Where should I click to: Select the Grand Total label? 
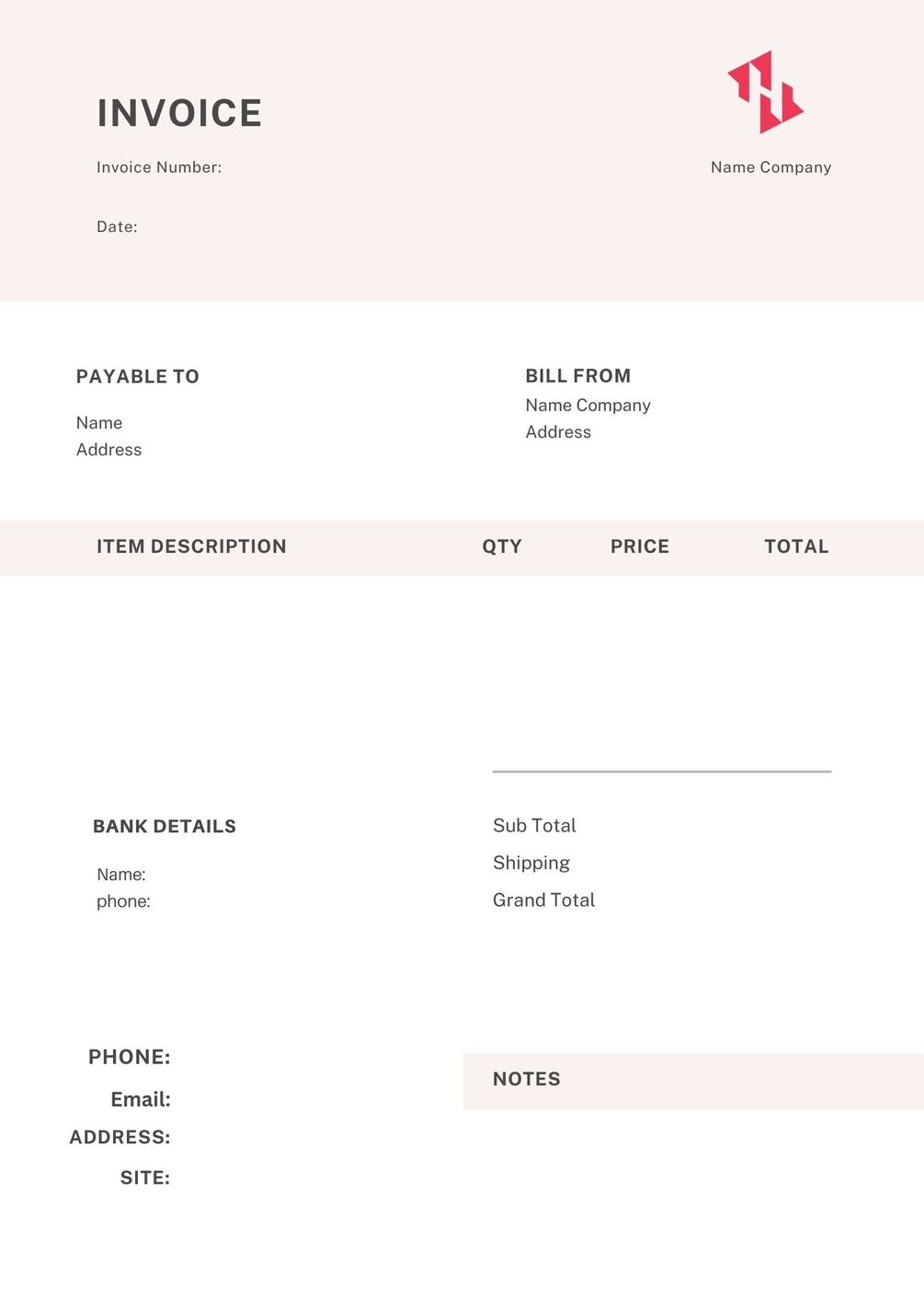(543, 900)
